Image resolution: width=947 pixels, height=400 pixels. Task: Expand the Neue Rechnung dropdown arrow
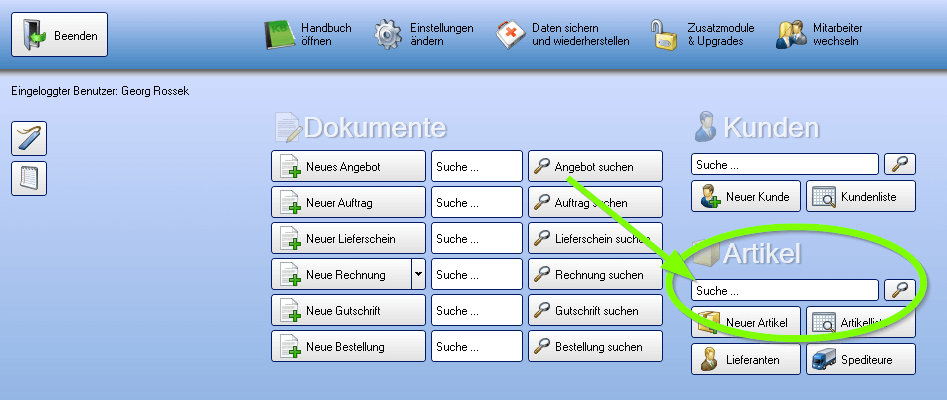(419, 274)
